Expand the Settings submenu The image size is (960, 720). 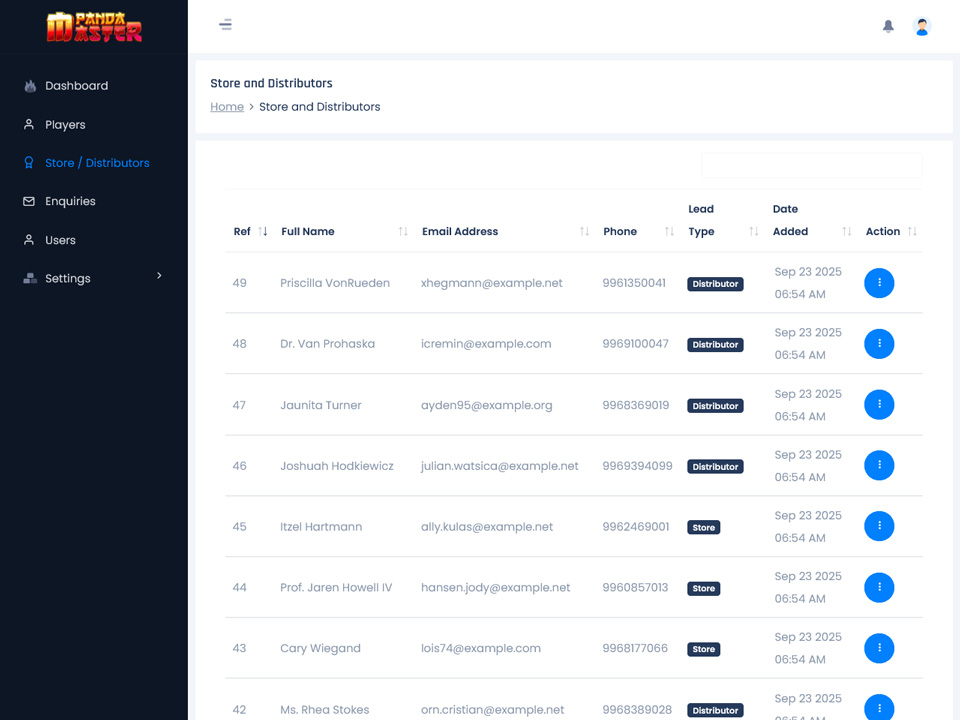click(x=94, y=278)
